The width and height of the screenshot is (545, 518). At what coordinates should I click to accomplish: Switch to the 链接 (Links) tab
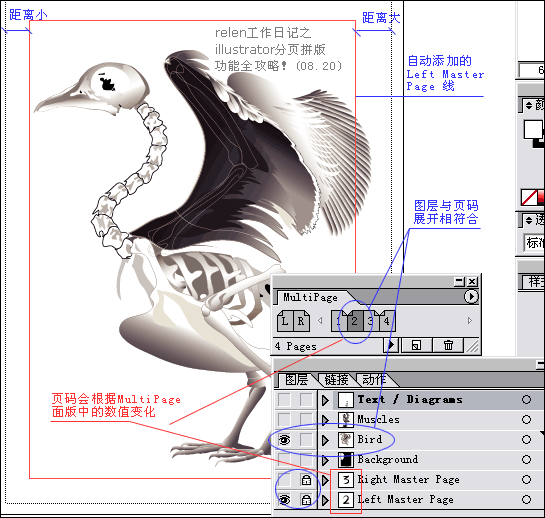pyautogui.click(x=336, y=380)
